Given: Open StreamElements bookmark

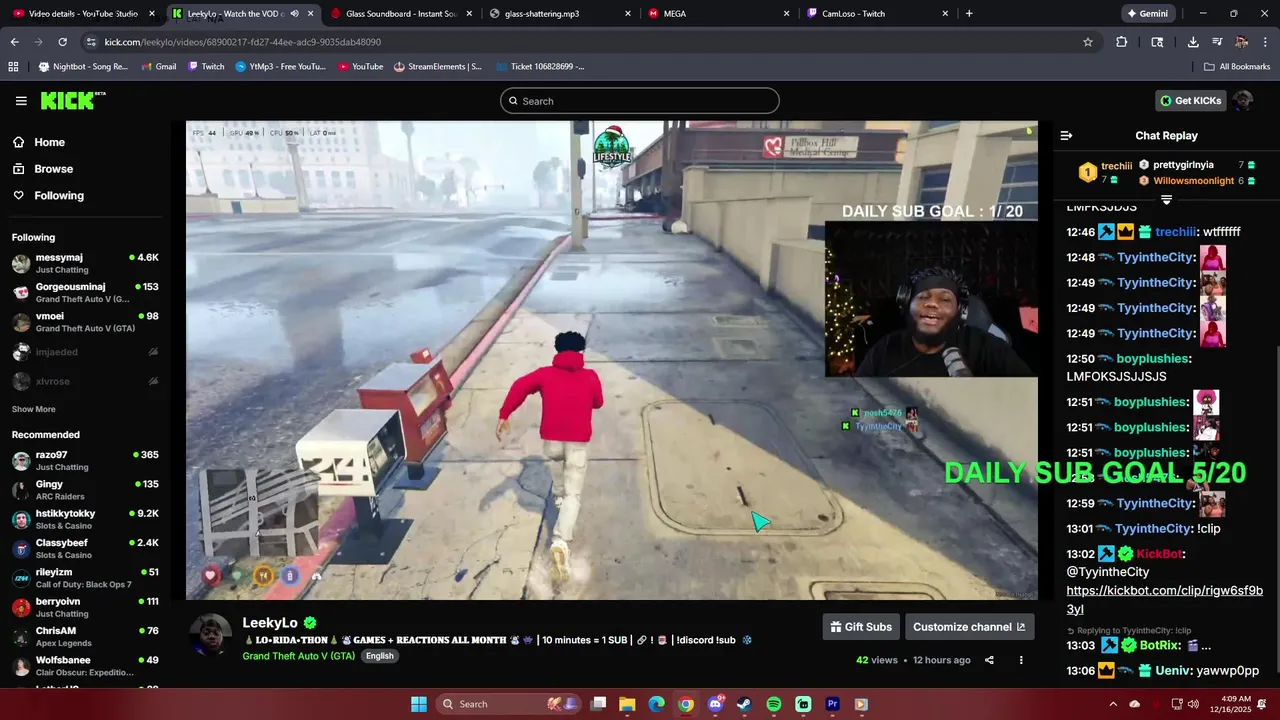Looking at the screenshot, I should tap(438, 67).
